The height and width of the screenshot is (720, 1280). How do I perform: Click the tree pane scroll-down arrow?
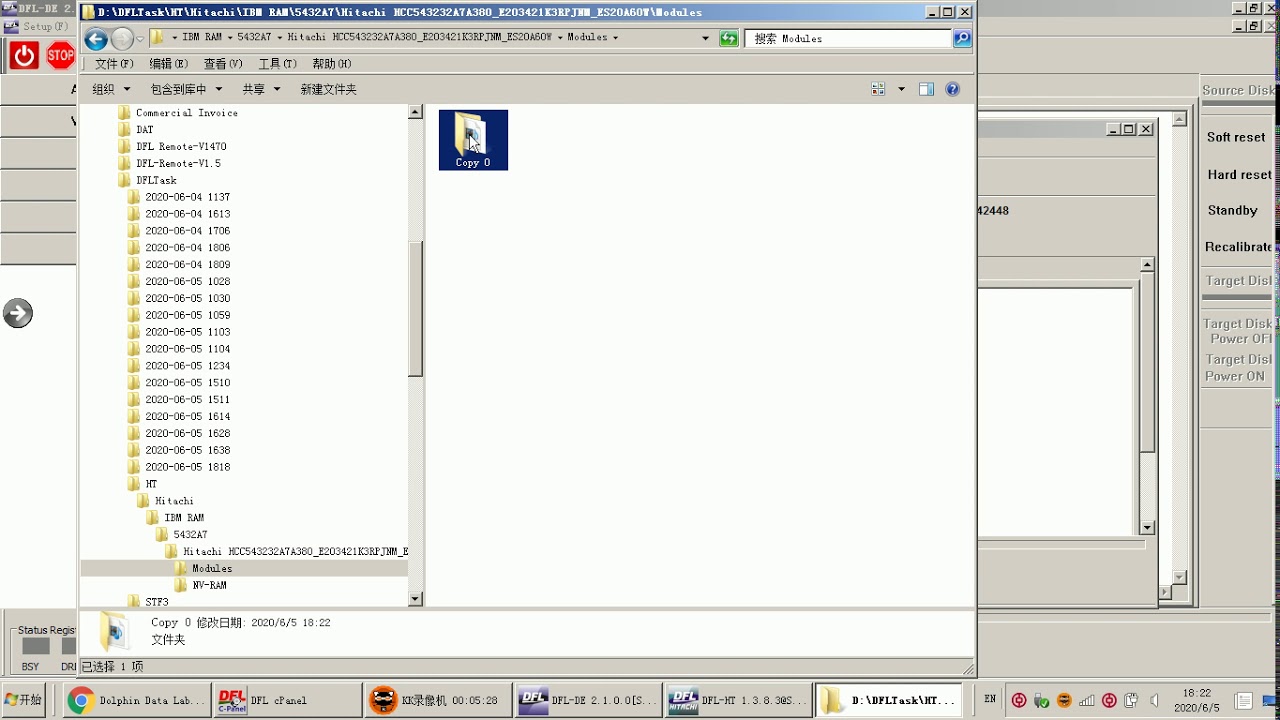coord(416,599)
